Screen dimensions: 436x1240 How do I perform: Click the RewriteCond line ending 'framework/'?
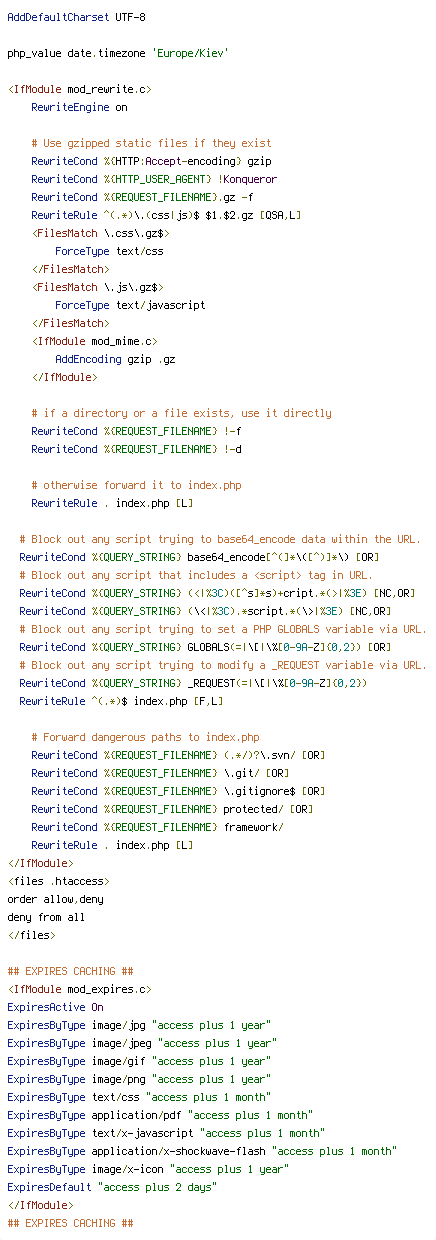tap(157, 827)
